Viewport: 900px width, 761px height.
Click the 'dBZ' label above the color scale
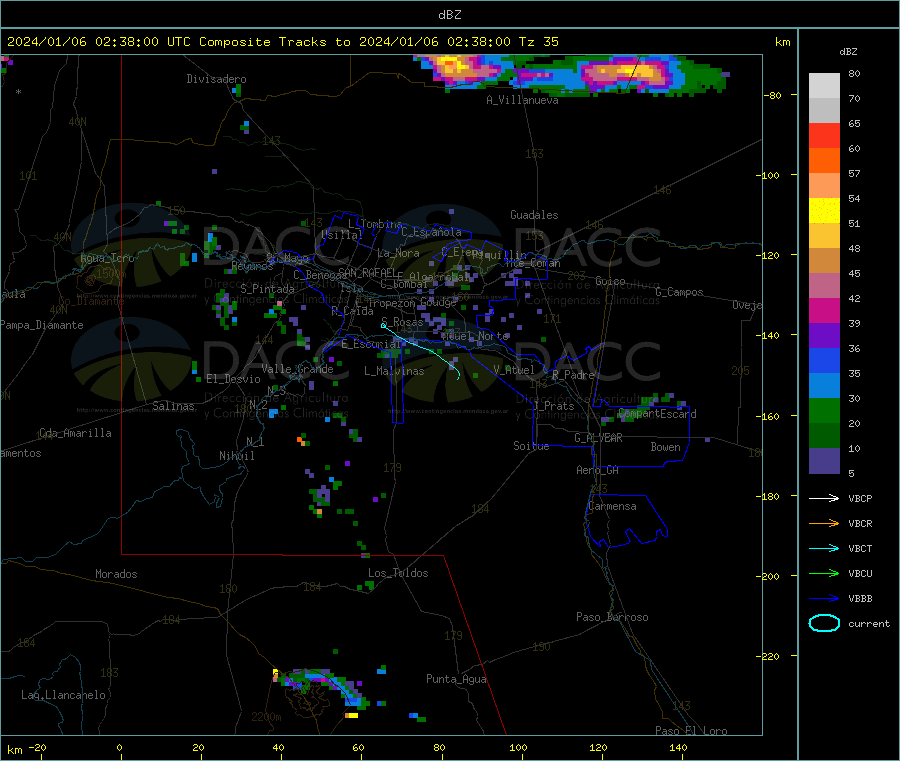[x=848, y=52]
